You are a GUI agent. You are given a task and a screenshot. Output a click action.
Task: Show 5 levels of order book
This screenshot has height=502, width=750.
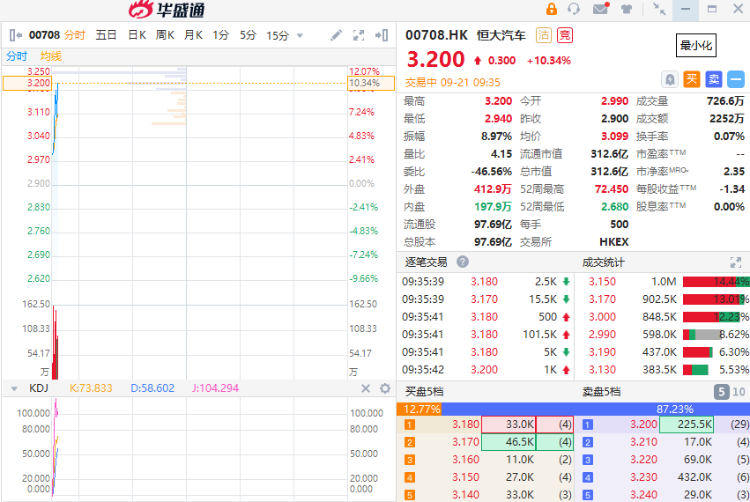(721, 392)
